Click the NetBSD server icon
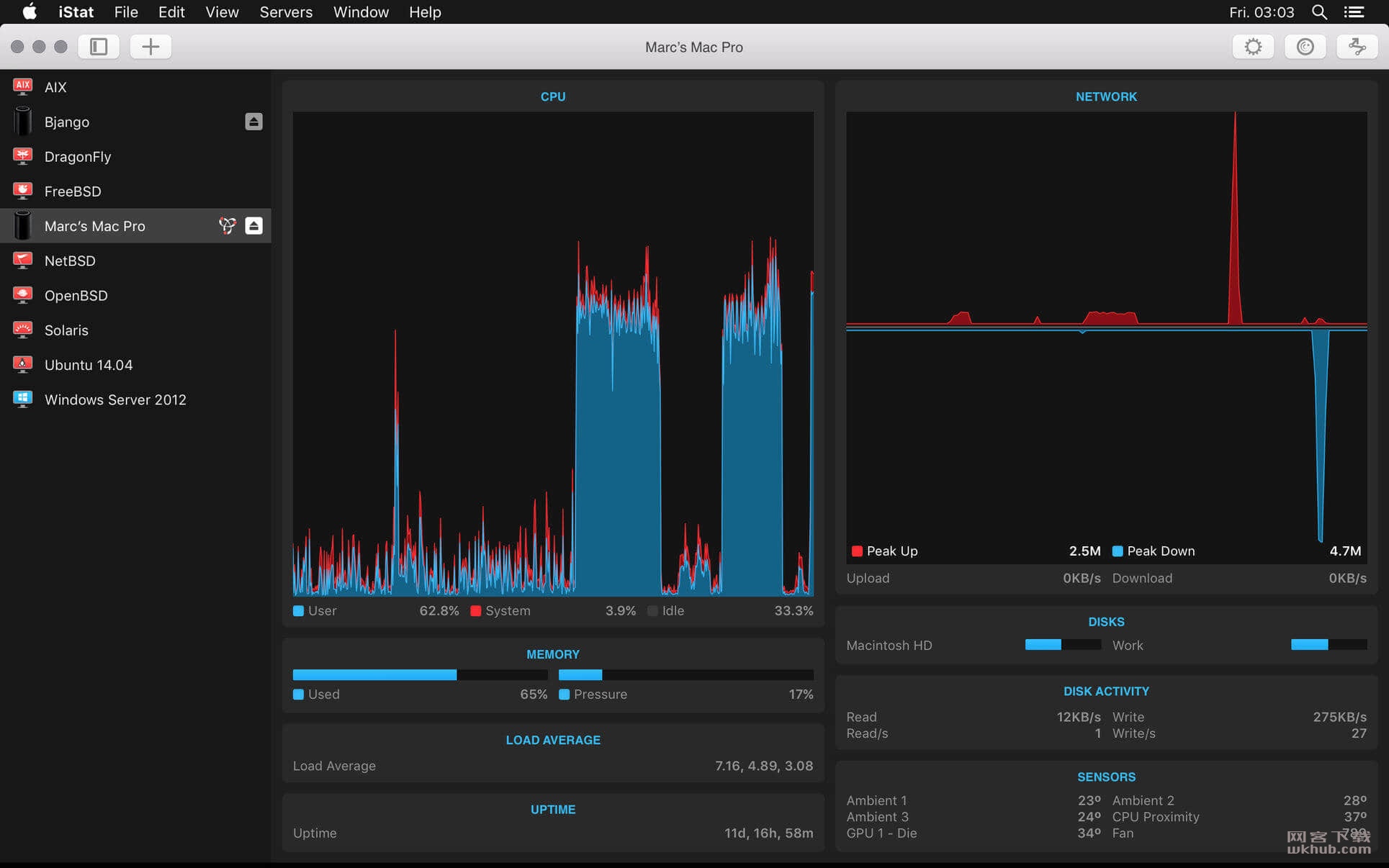Screen dimensions: 1389x868 click(x=23, y=261)
